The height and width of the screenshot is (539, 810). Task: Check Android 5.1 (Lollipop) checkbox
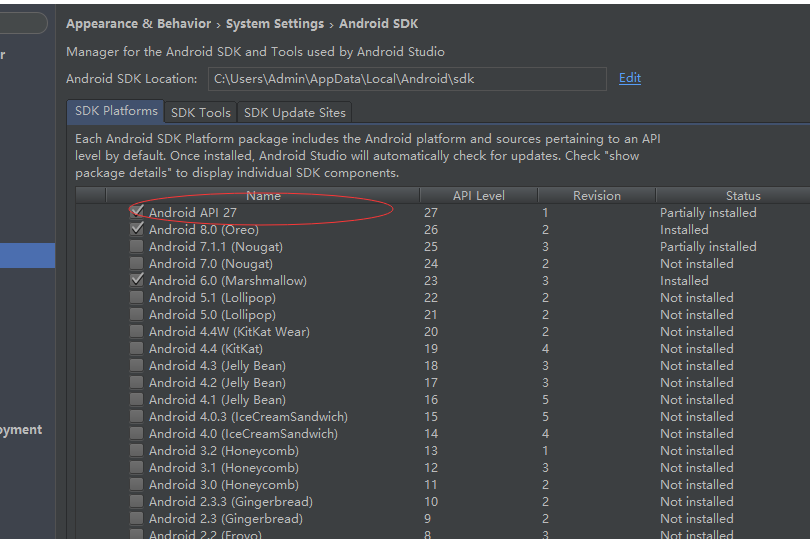136,298
